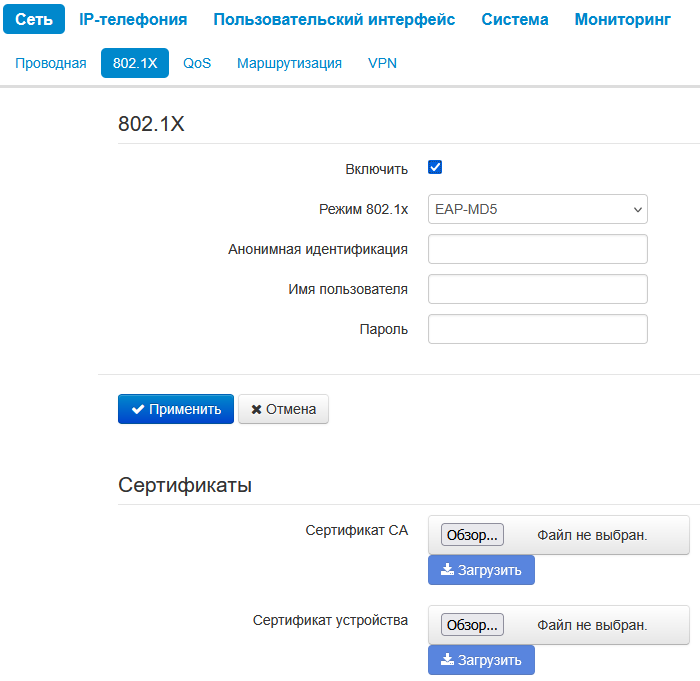Screen dimensions: 700x681
Task: Browse for Сертификат CA file
Action: [x=472, y=535]
